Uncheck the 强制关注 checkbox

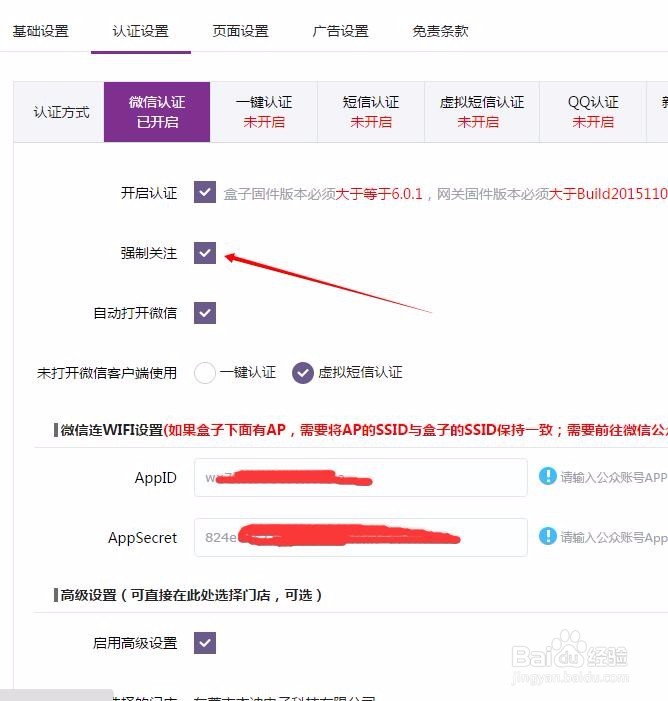click(x=205, y=253)
